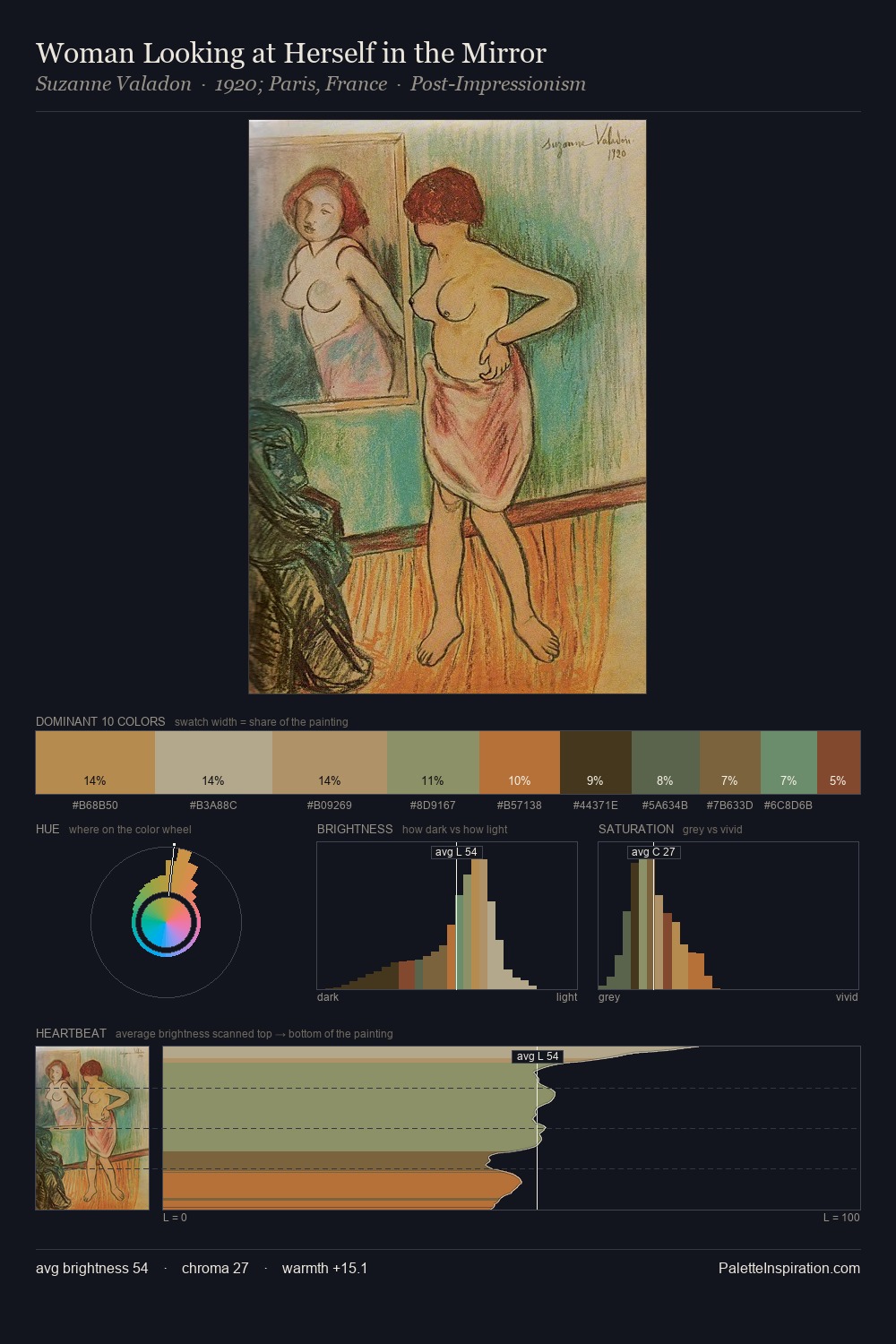This screenshot has height=1344, width=896.
Task: Click the hex label '#7B633D'
Action: click(730, 805)
